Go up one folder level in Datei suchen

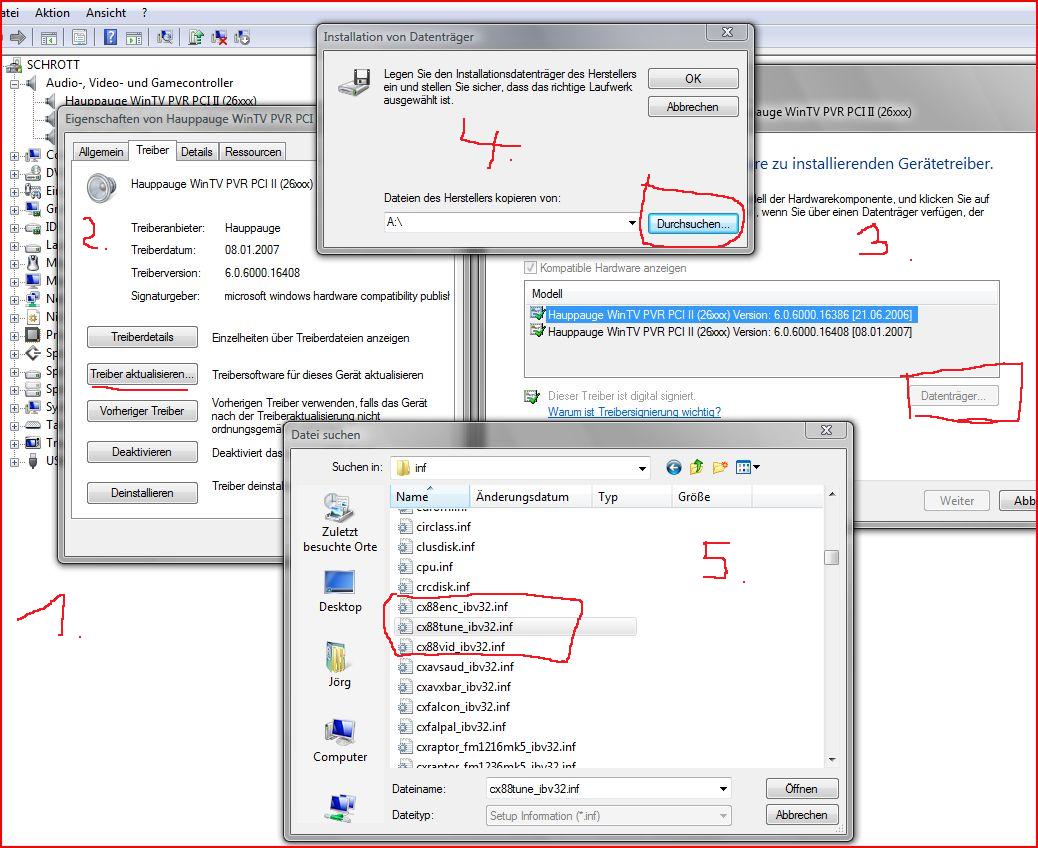(696, 467)
